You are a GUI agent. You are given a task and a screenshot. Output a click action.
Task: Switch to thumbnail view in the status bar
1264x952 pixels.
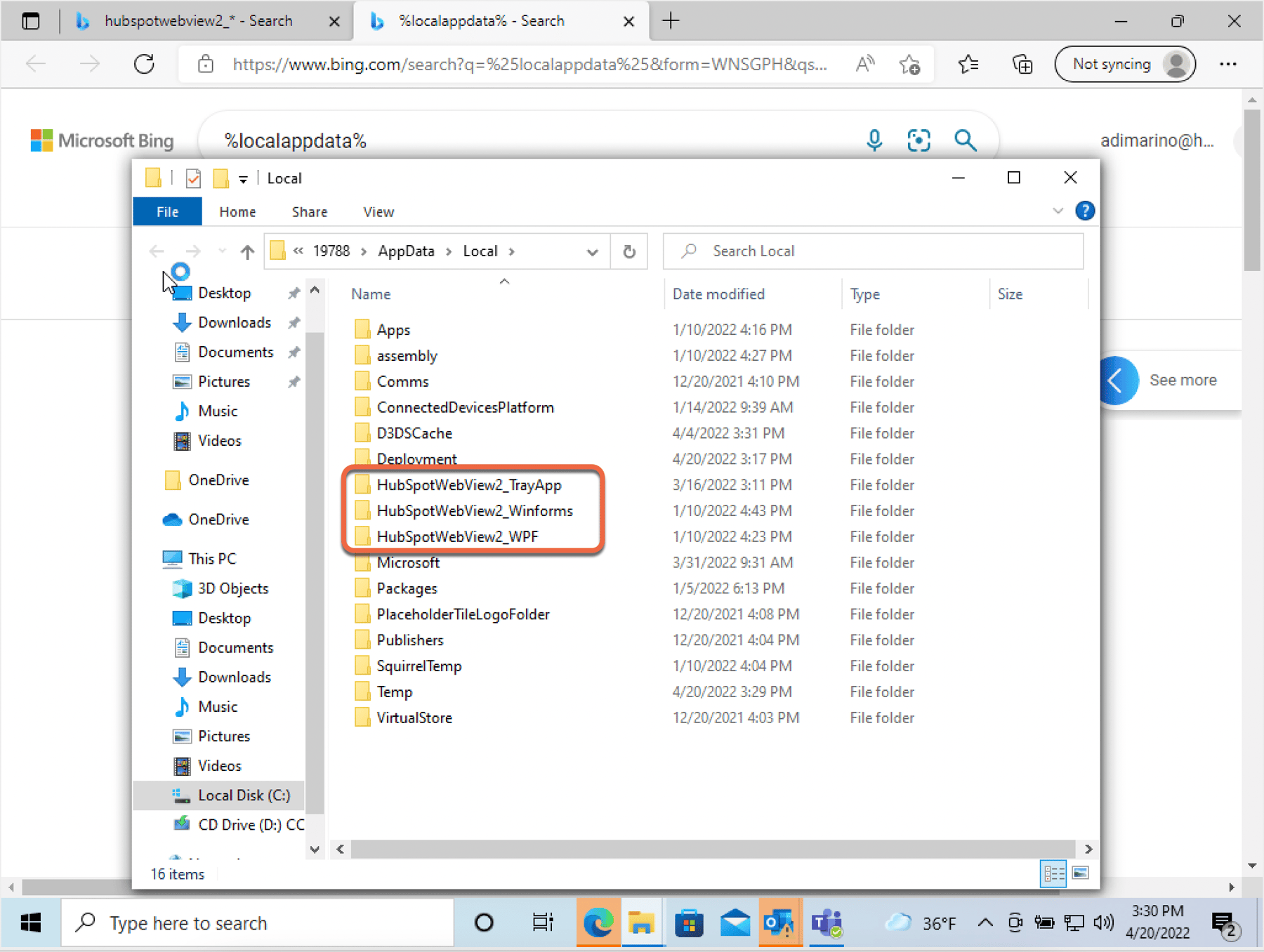coord(1079,873)
